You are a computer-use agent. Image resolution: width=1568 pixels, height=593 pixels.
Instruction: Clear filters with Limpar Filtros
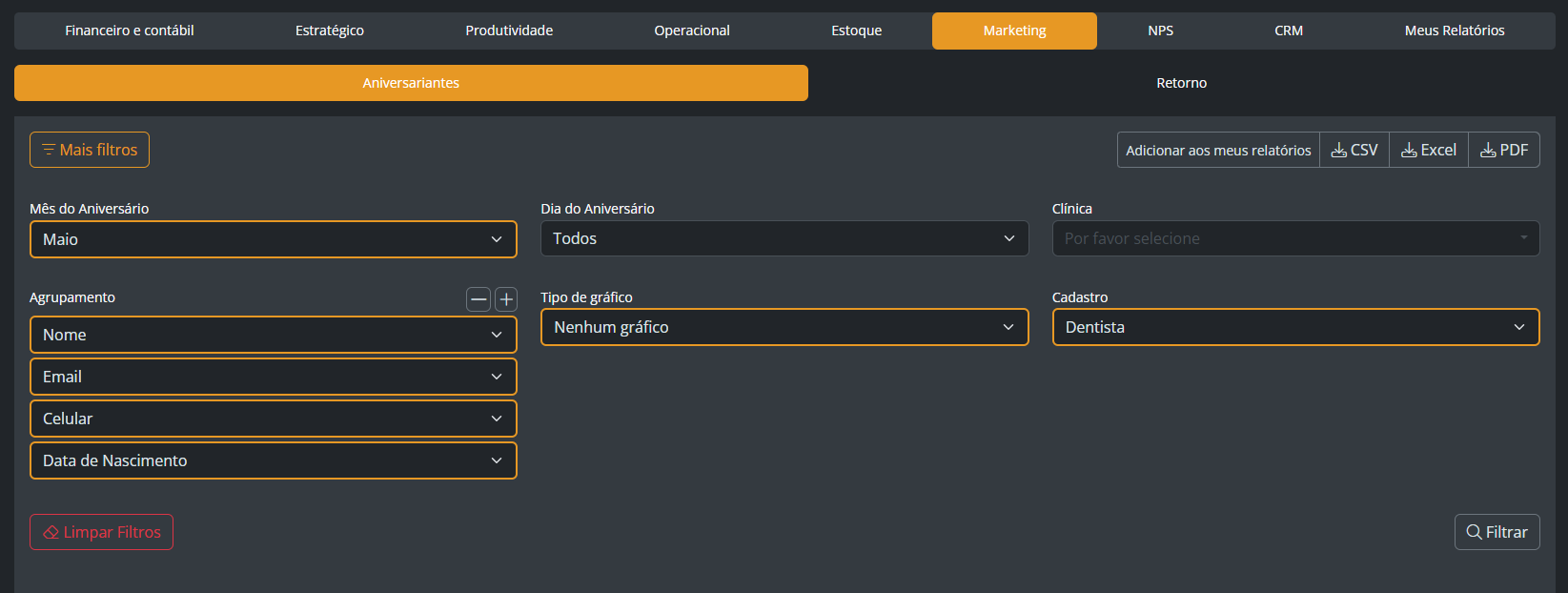pos(101,532)
